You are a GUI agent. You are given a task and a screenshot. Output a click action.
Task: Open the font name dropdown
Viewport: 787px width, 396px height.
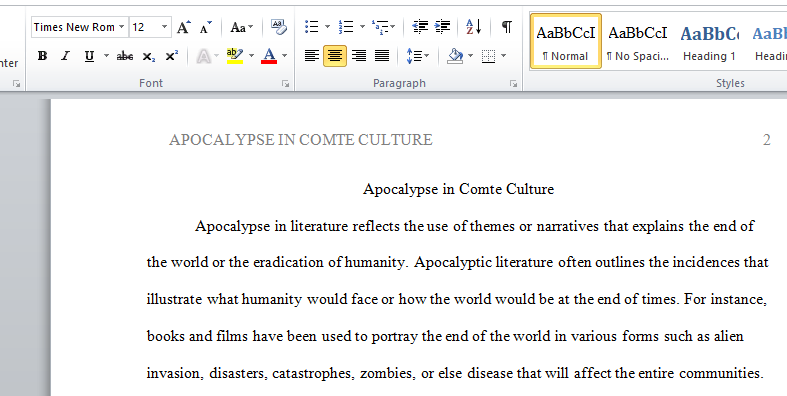pyautogui.click(x=121, y=27)
